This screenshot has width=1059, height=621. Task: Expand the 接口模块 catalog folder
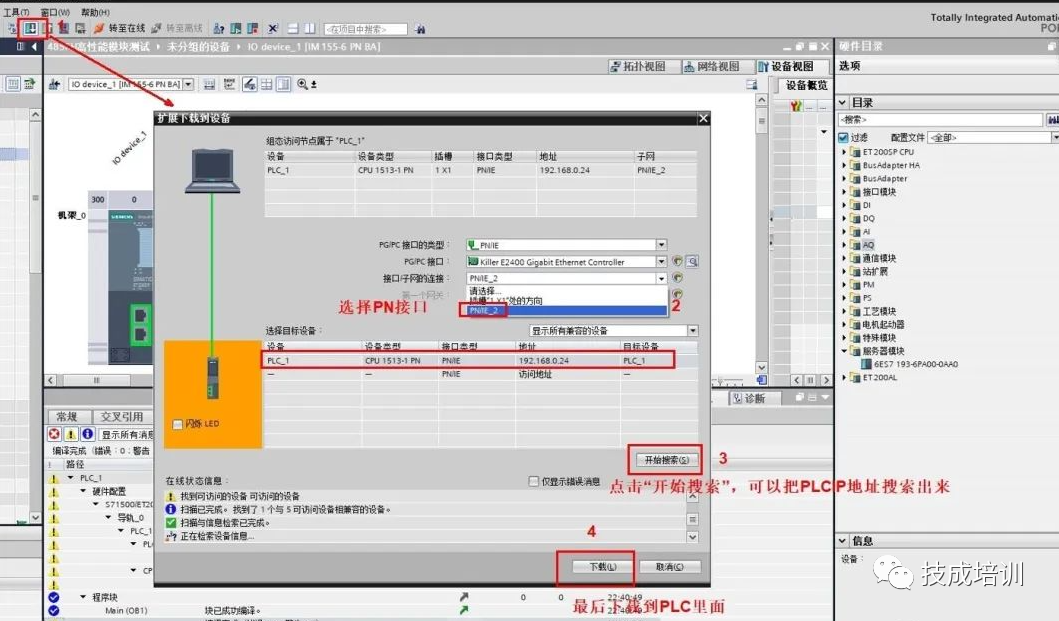point(844,192)
